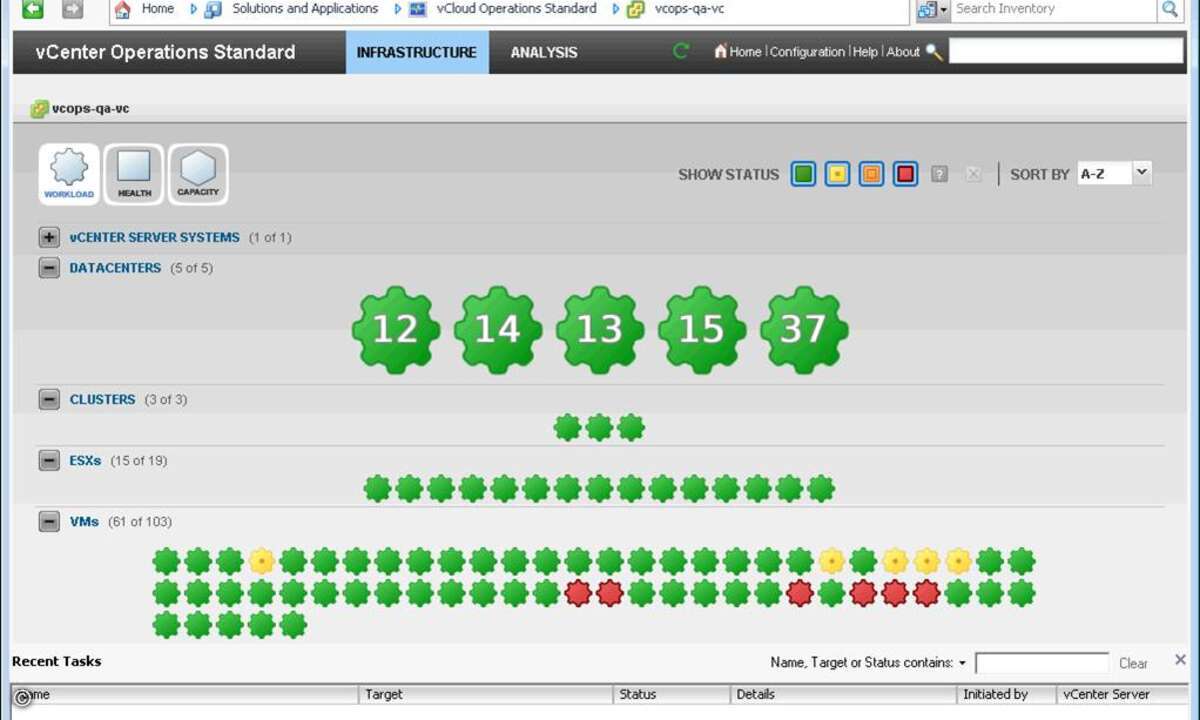Toggle orange status filter
The width and height of the screenshot is (1200, 720).
pos(872,174)
